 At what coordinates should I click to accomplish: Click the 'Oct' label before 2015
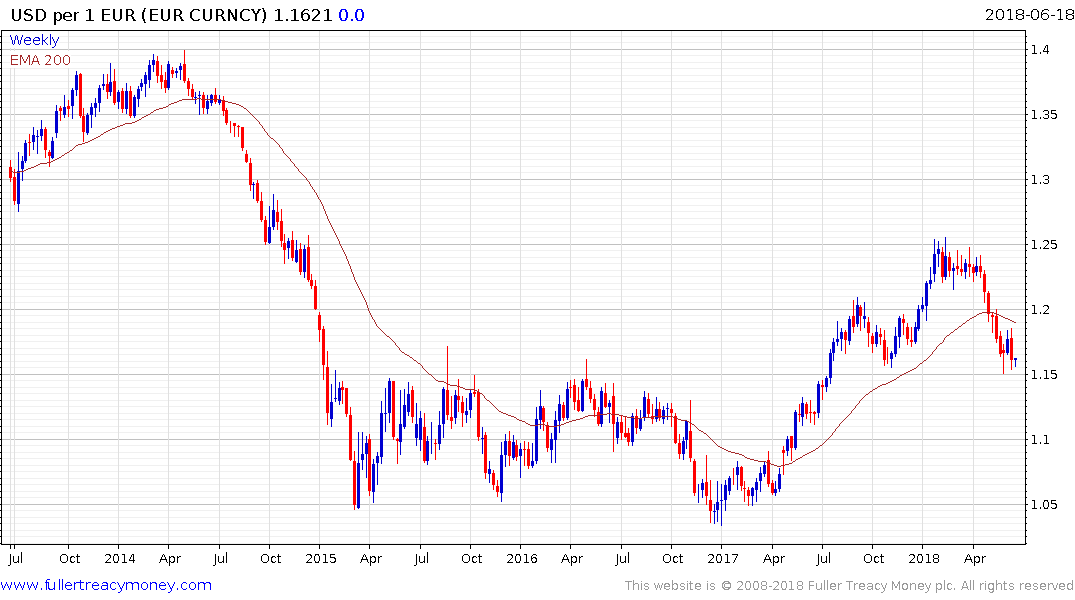coord(270,559)
